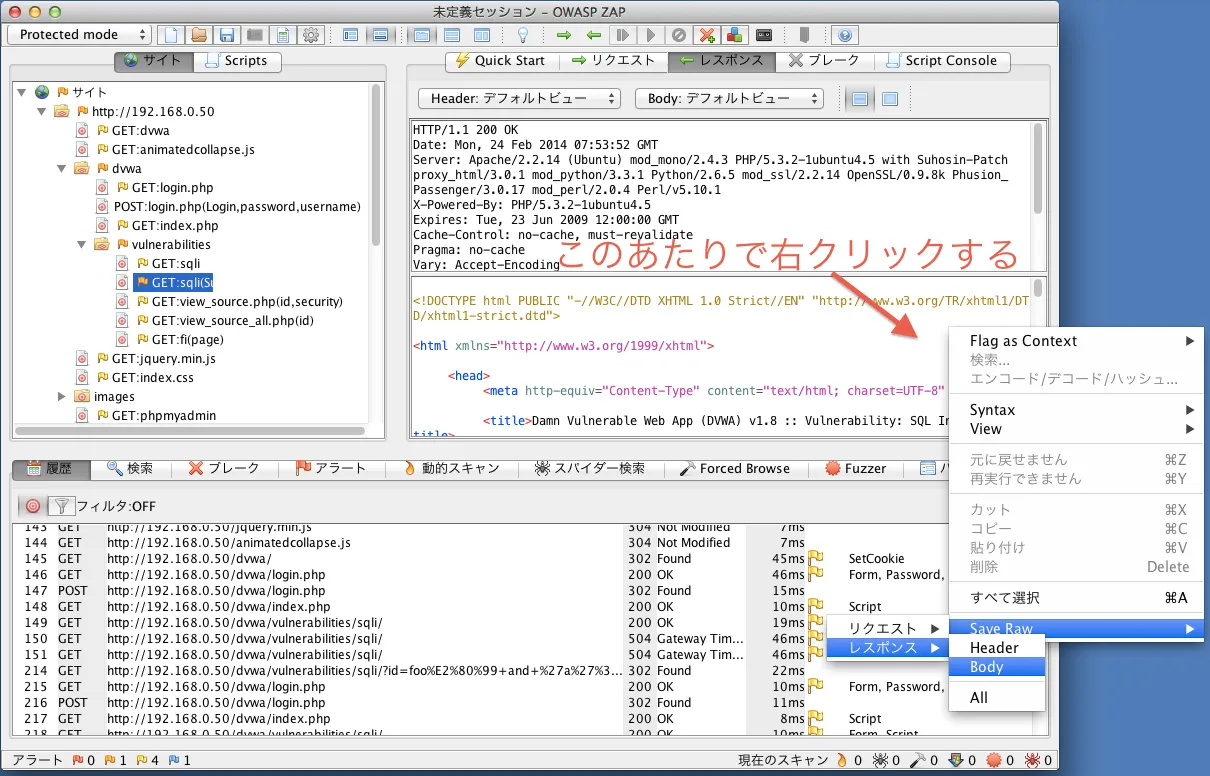Viewport: 1210px width, 776px height.
Task: Open the Fuzzer tab in the bottom panel
Action: click(x=855, y=468)
